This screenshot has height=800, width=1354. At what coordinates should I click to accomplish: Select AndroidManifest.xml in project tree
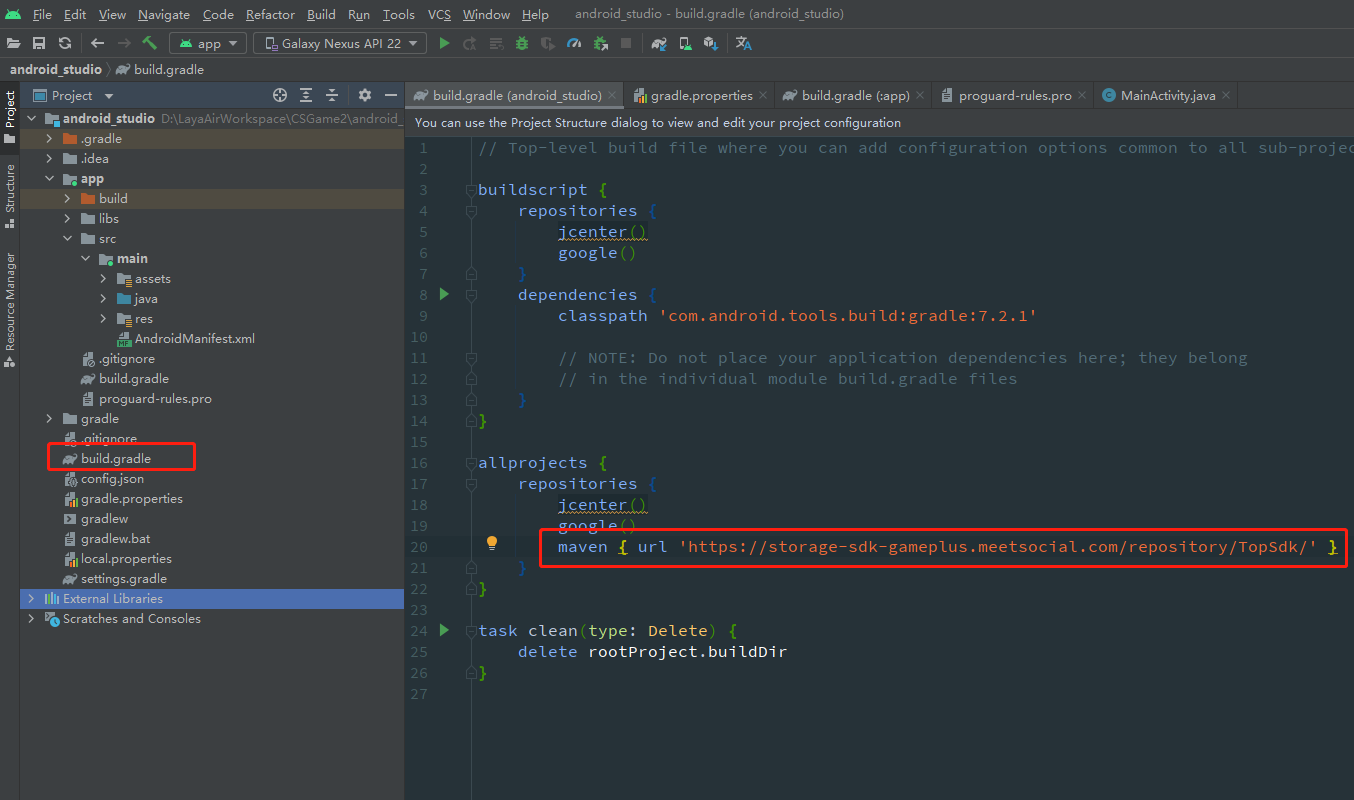pos(194,338)
